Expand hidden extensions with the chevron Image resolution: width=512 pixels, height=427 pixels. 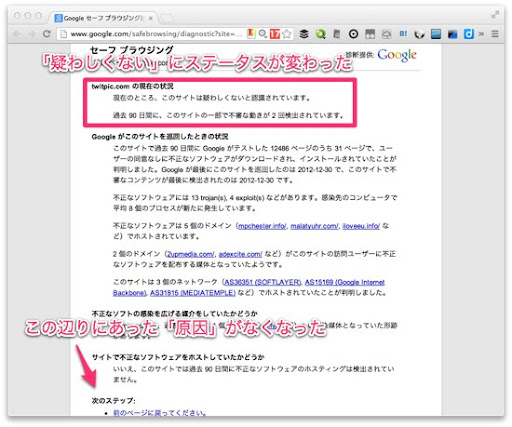(x=481, y=34)
